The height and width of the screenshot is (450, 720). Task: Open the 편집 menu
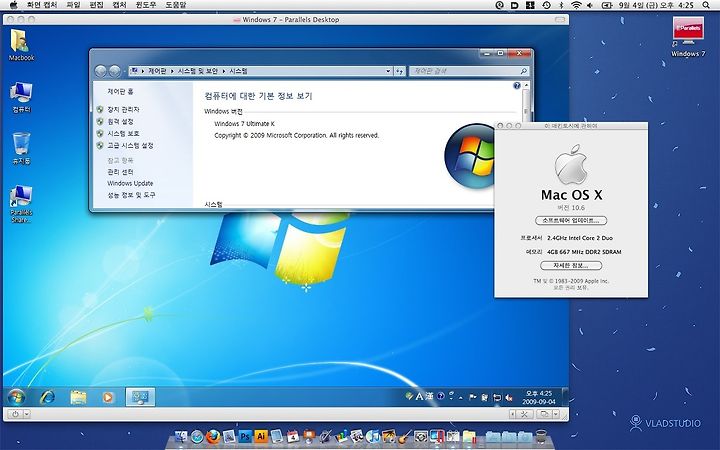[96, 5]
